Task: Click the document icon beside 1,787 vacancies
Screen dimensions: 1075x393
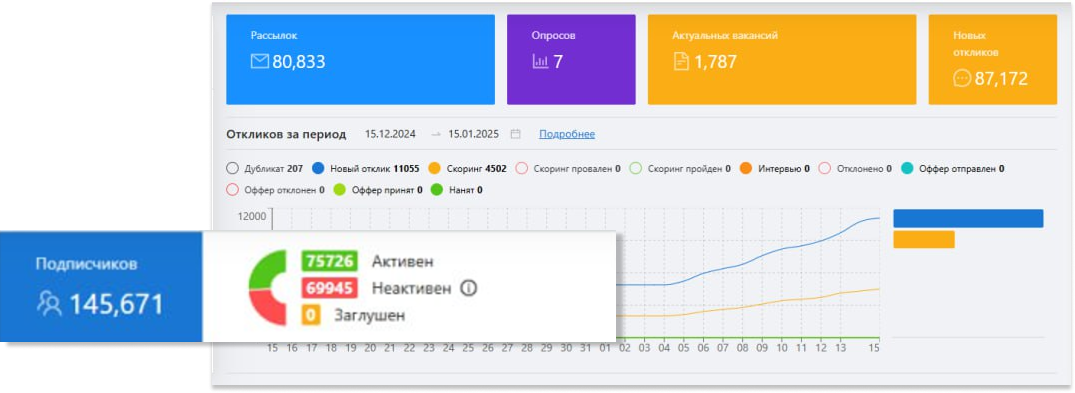Action: pyautogui.click(x=681, y=62)
